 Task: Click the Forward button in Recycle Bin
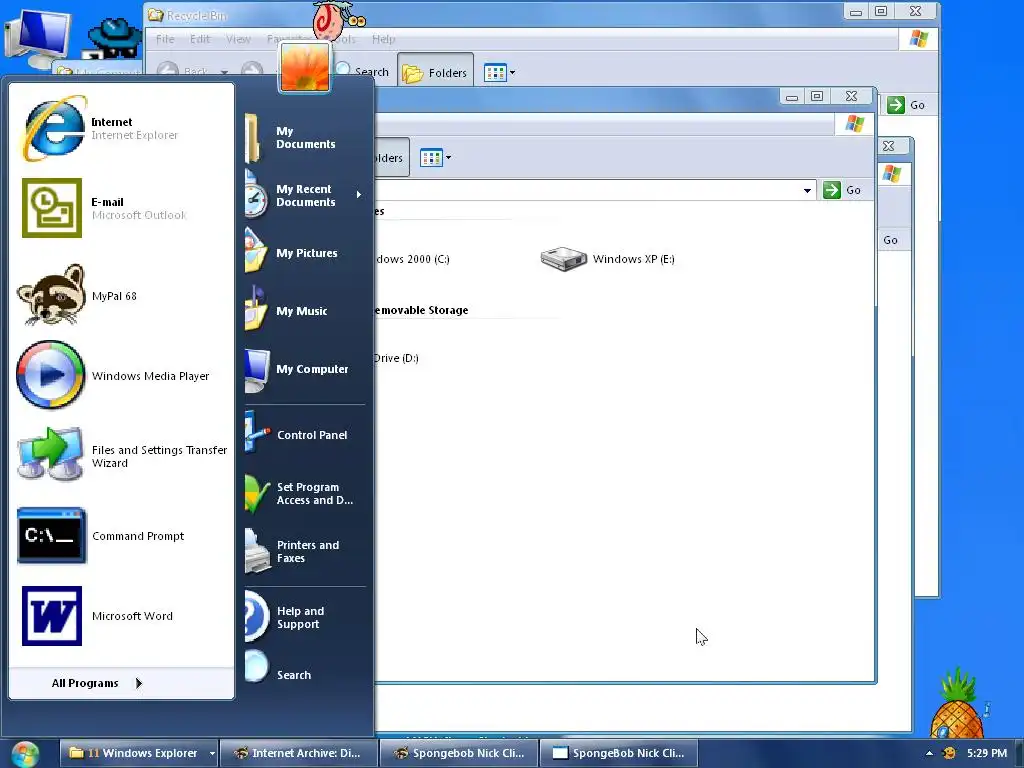click(252, 72)
